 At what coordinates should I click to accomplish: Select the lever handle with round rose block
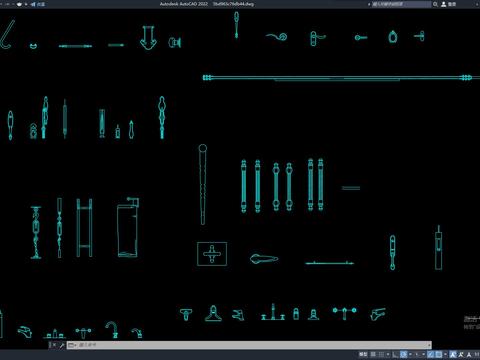click(x=277, y=36)
